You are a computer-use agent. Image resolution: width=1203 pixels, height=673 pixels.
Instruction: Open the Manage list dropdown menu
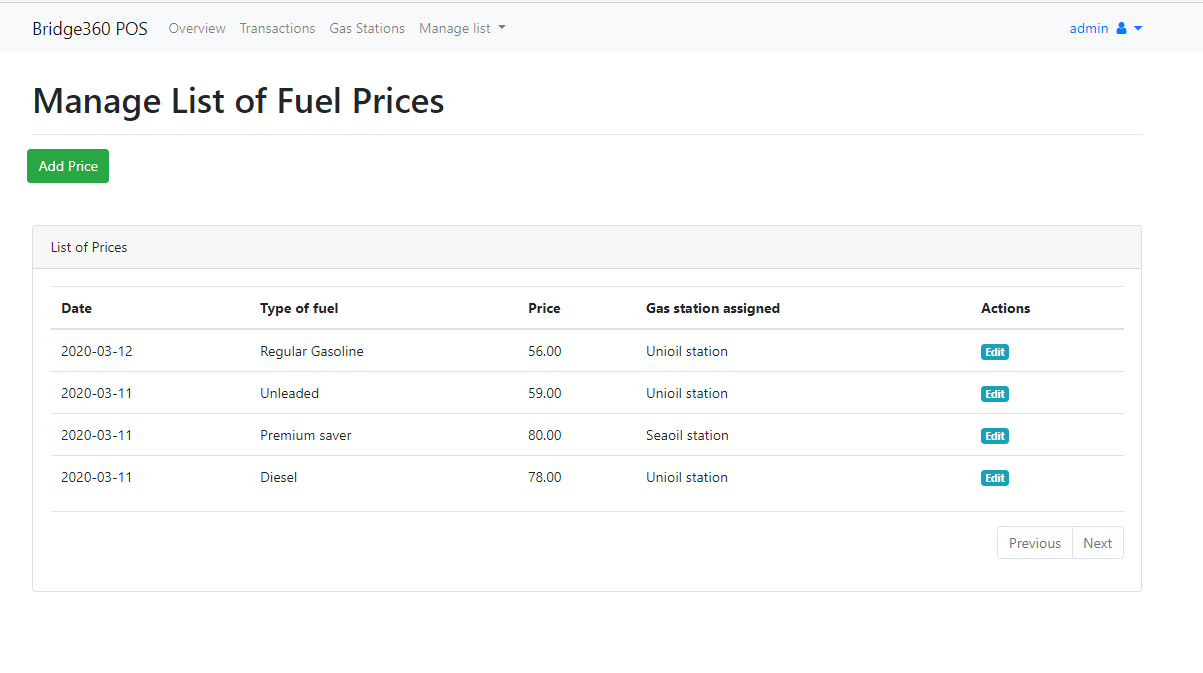tap(462, 28)
